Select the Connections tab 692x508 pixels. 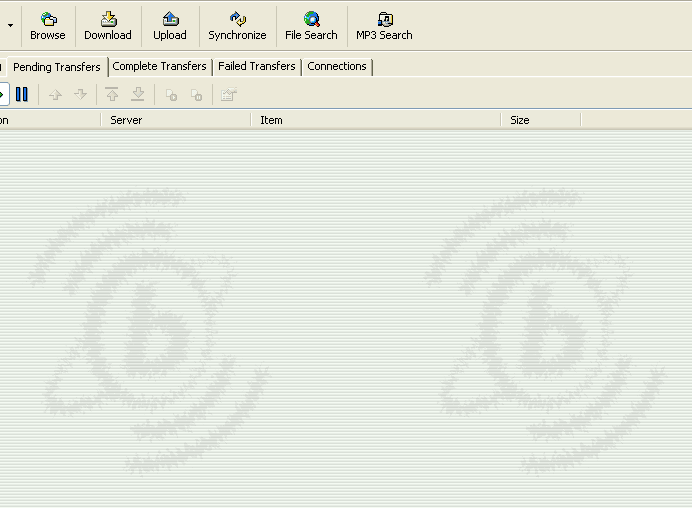click(x=337, y=66)
